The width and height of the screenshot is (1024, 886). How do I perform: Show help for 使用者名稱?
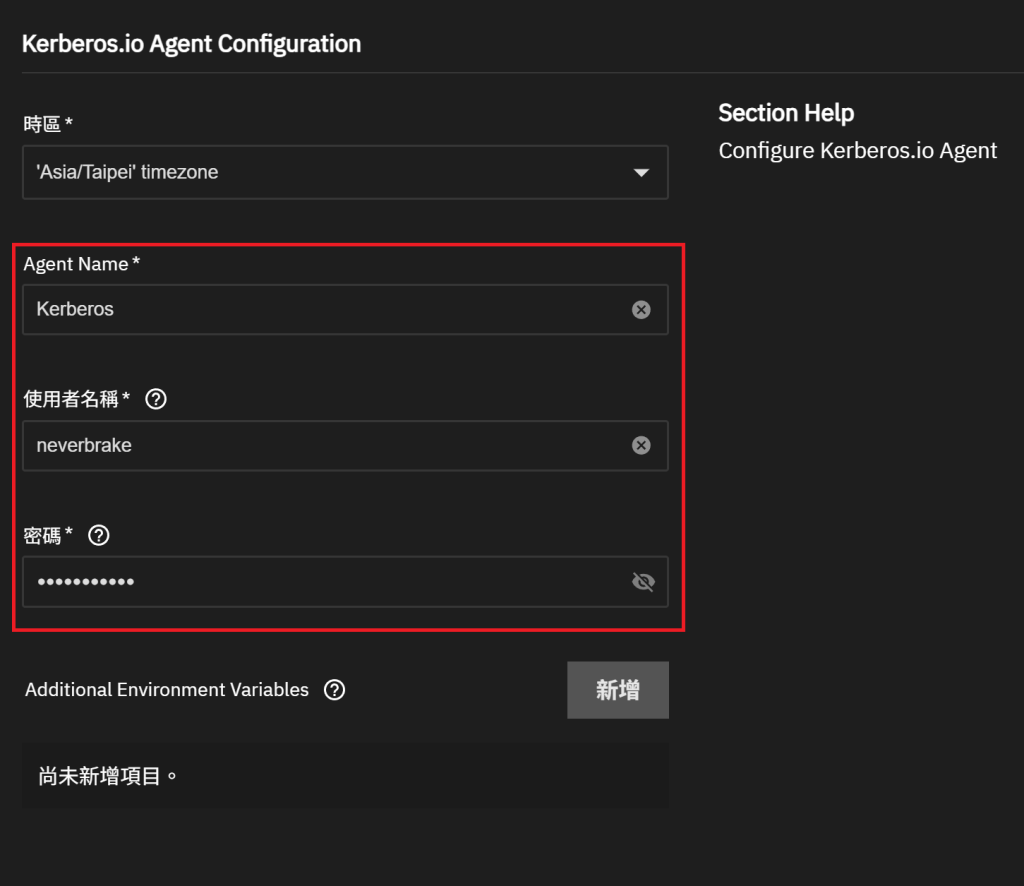155,399
